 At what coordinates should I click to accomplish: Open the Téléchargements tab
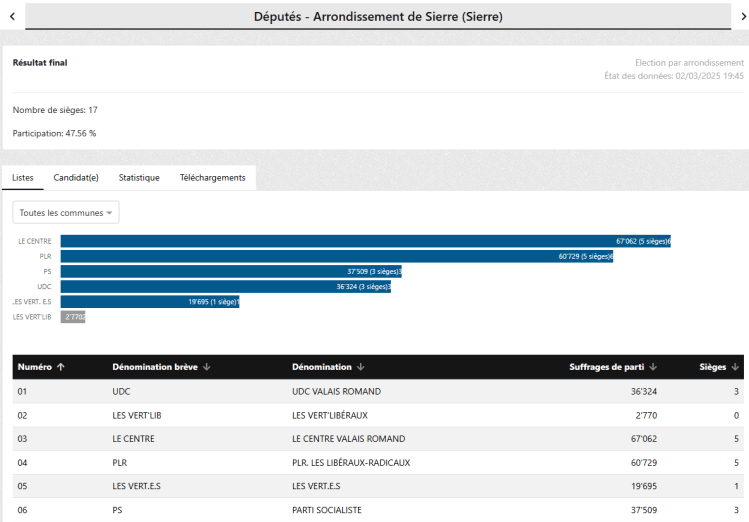point(212,178)
